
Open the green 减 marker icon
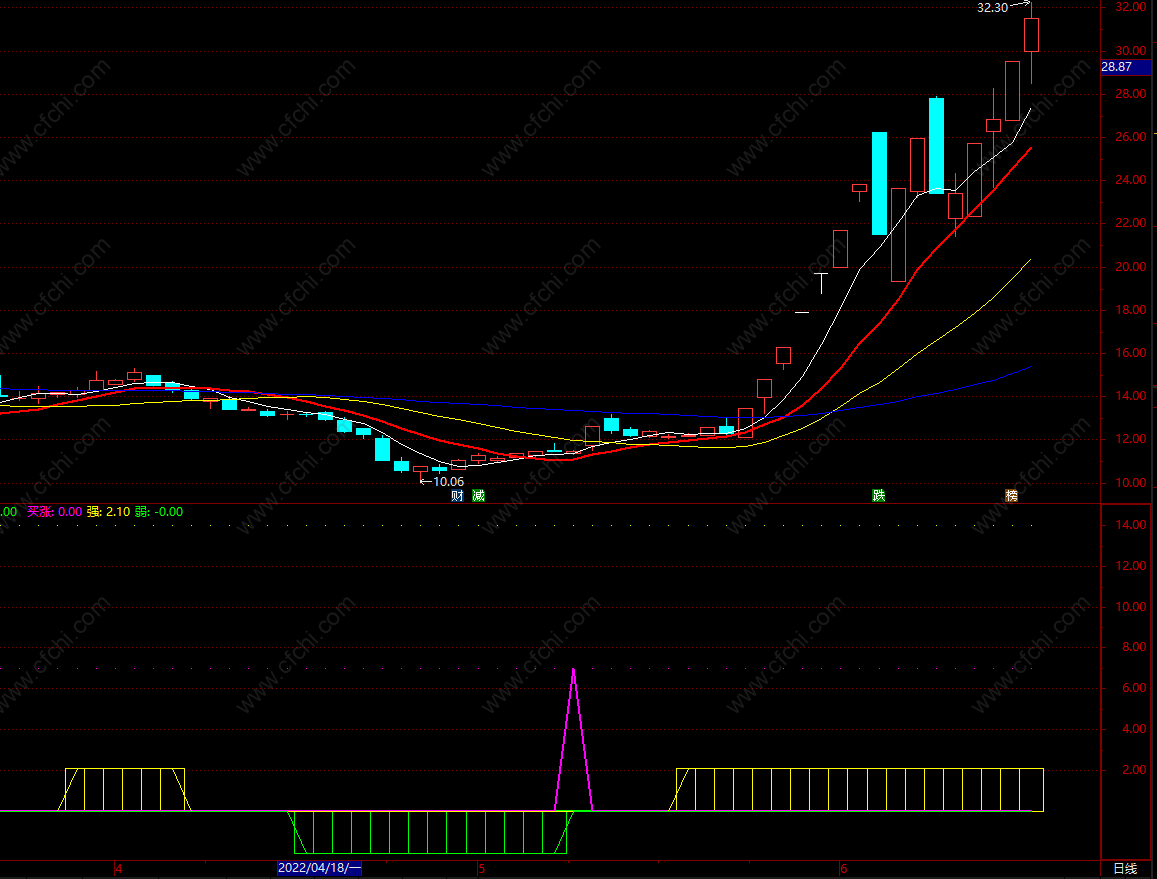coord(478,496)
